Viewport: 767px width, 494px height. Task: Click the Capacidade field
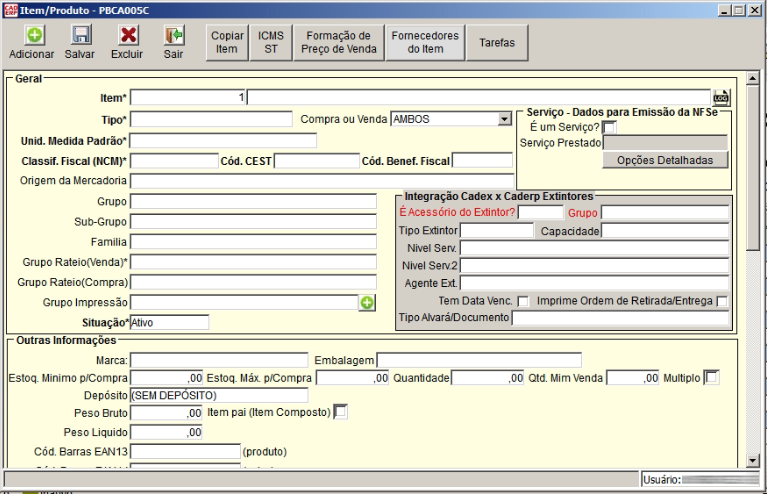pyautogui.click(x=665, y=230)
